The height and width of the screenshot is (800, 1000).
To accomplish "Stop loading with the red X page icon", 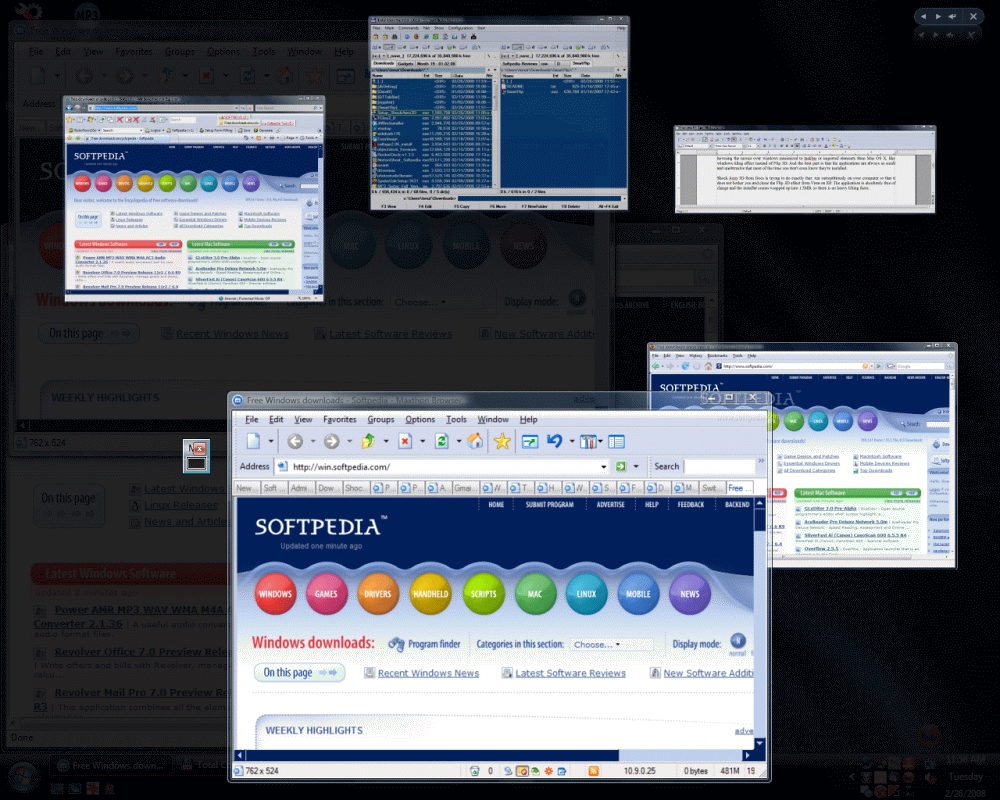I will coord(404,441).
